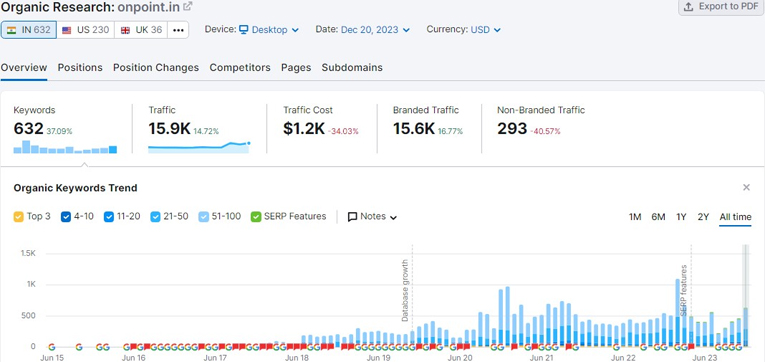
Task: Click the Traffic sparkline chart
Action: [x=199, y=147]
